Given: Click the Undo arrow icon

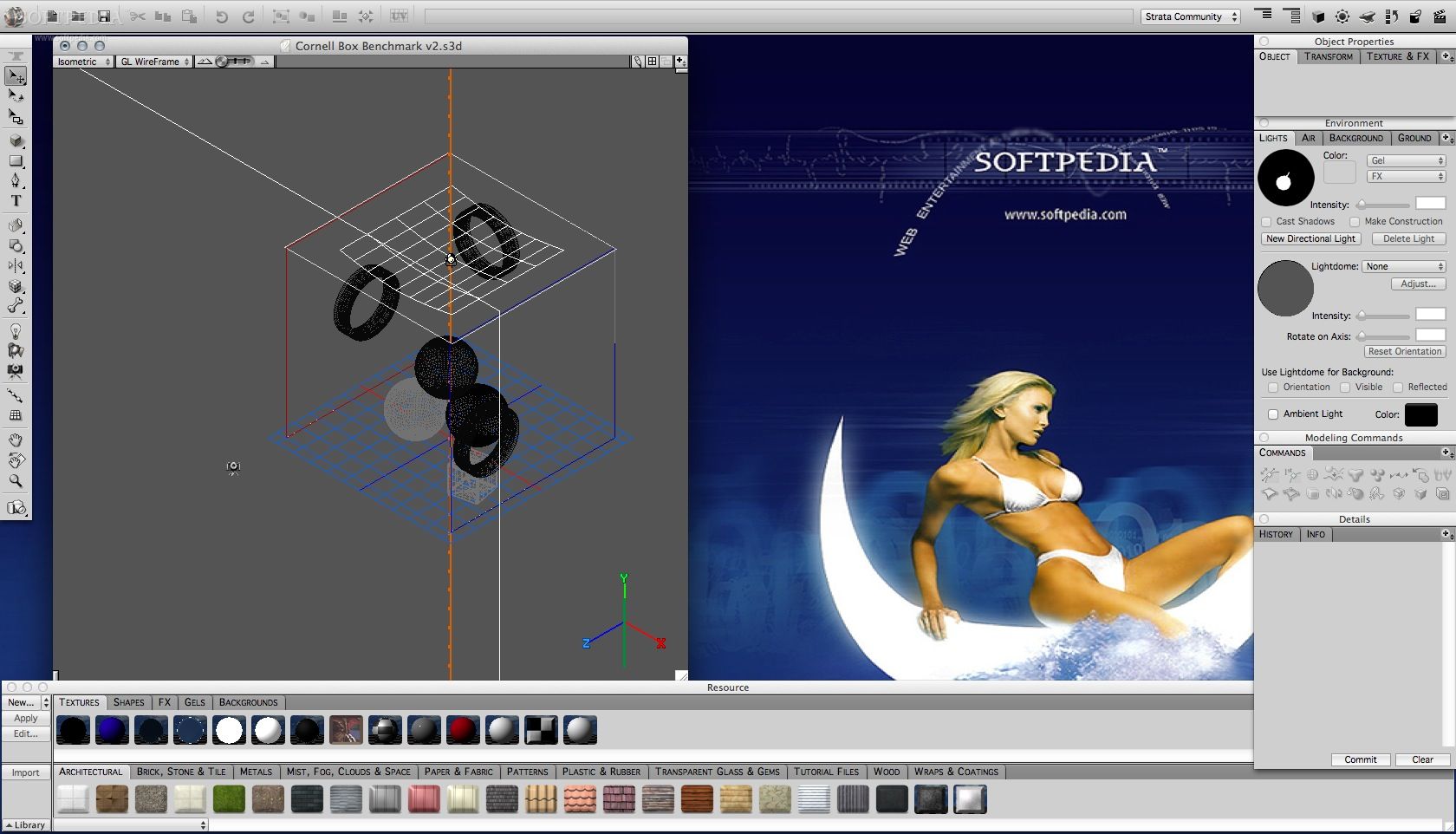Looking at the screenshot, I should [222, 16].
